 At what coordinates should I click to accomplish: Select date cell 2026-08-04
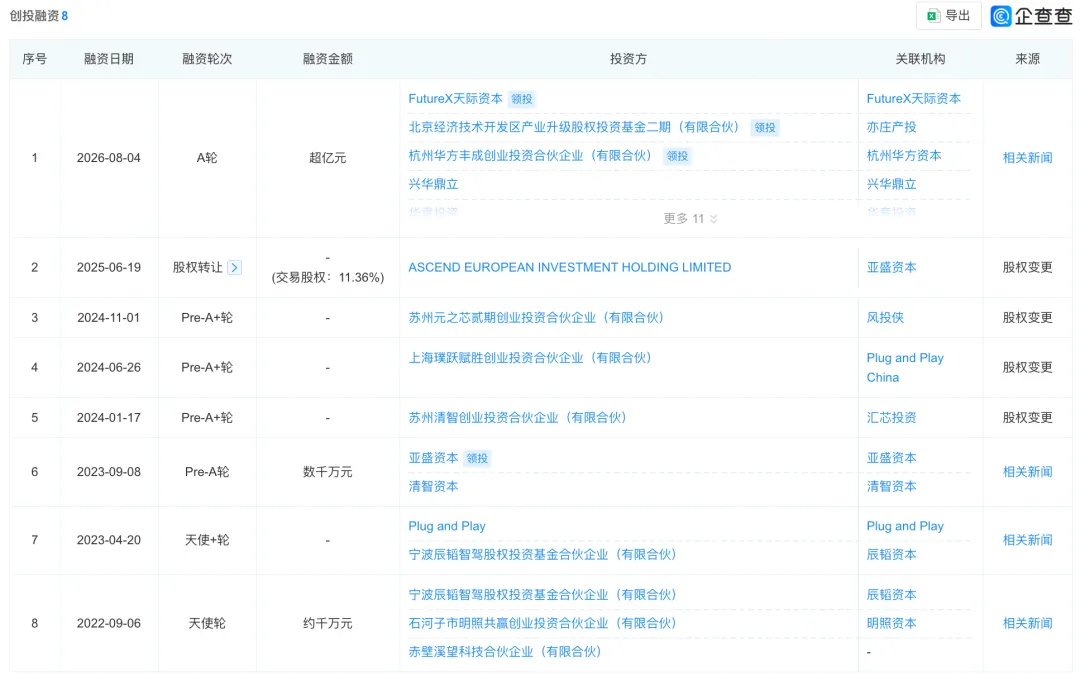pos(109,158)
